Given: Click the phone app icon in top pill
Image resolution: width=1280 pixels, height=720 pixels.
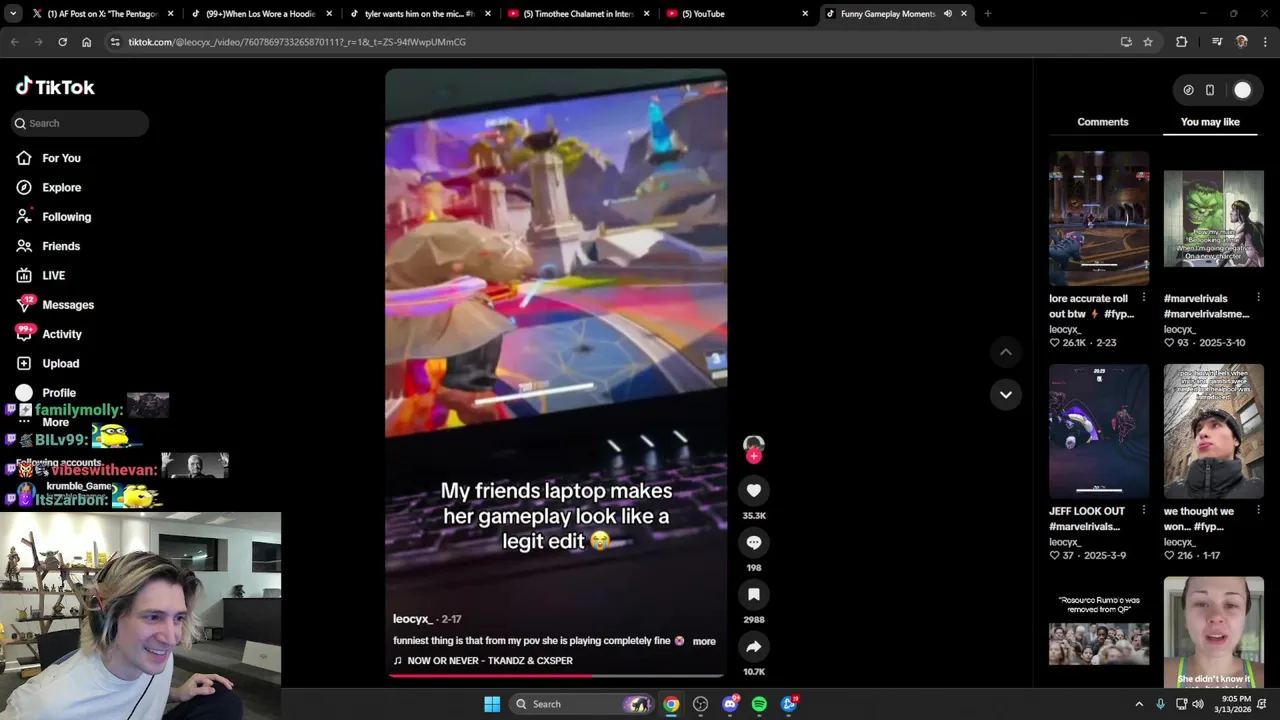Looking at the screenshot, I should click(x=1210, y=90).
